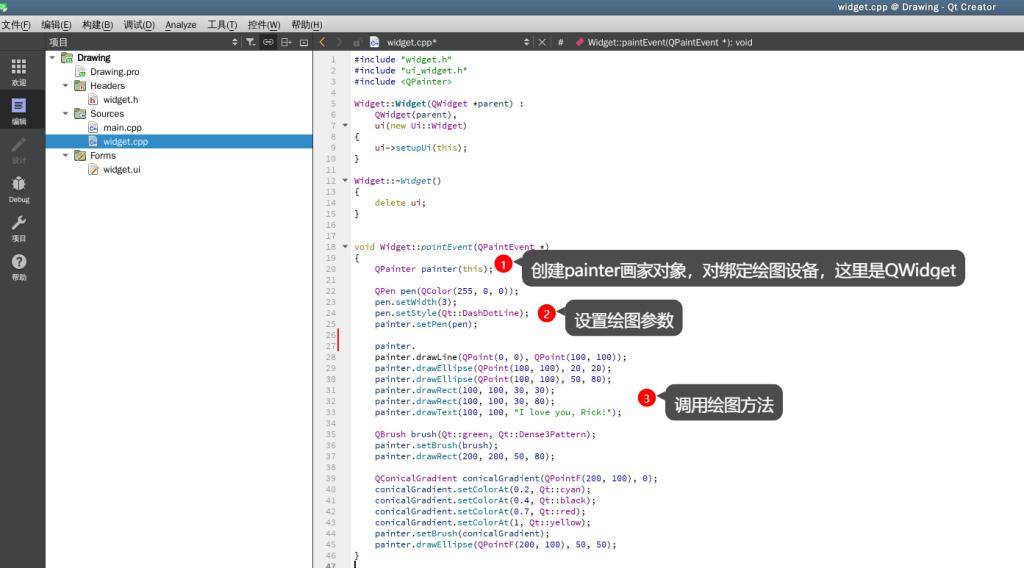The height and width of the screenshot is (568, 1024).
Task: Select widget.ui under Forms
Action: (x=121, y=170)
